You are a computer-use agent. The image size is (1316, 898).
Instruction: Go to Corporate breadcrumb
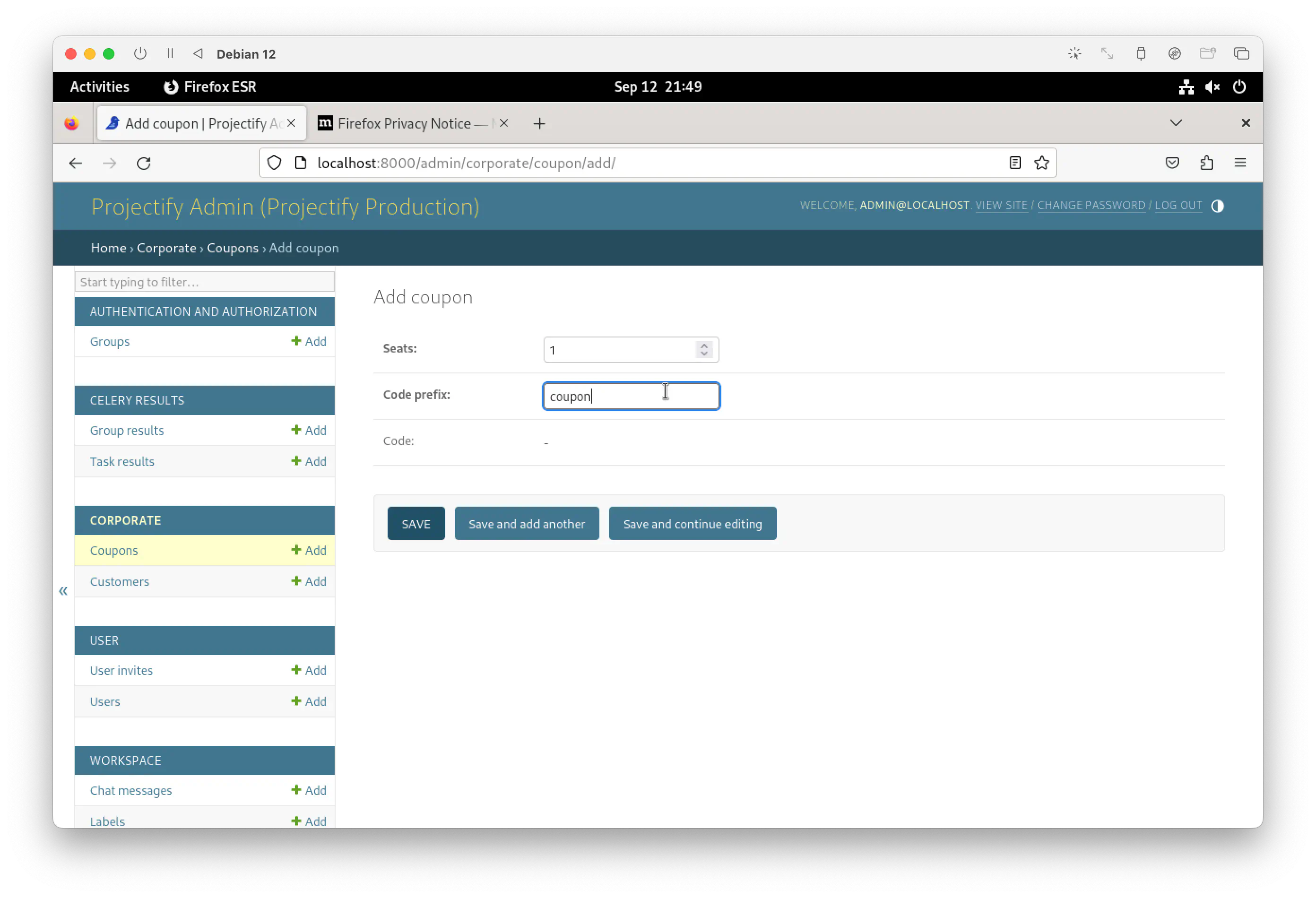point(166,248)
